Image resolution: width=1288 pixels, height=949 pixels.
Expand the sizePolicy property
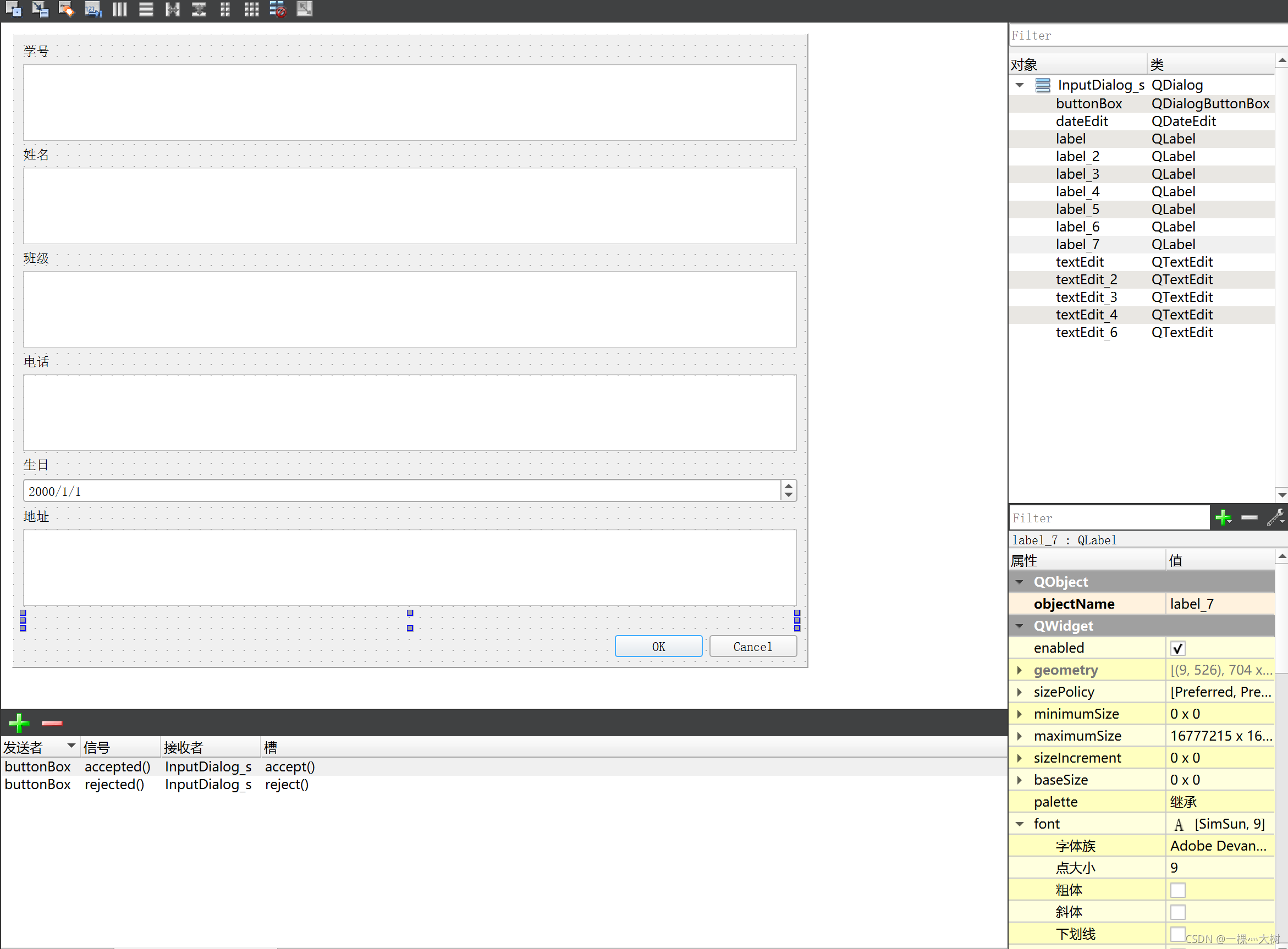click(1019, 692)
